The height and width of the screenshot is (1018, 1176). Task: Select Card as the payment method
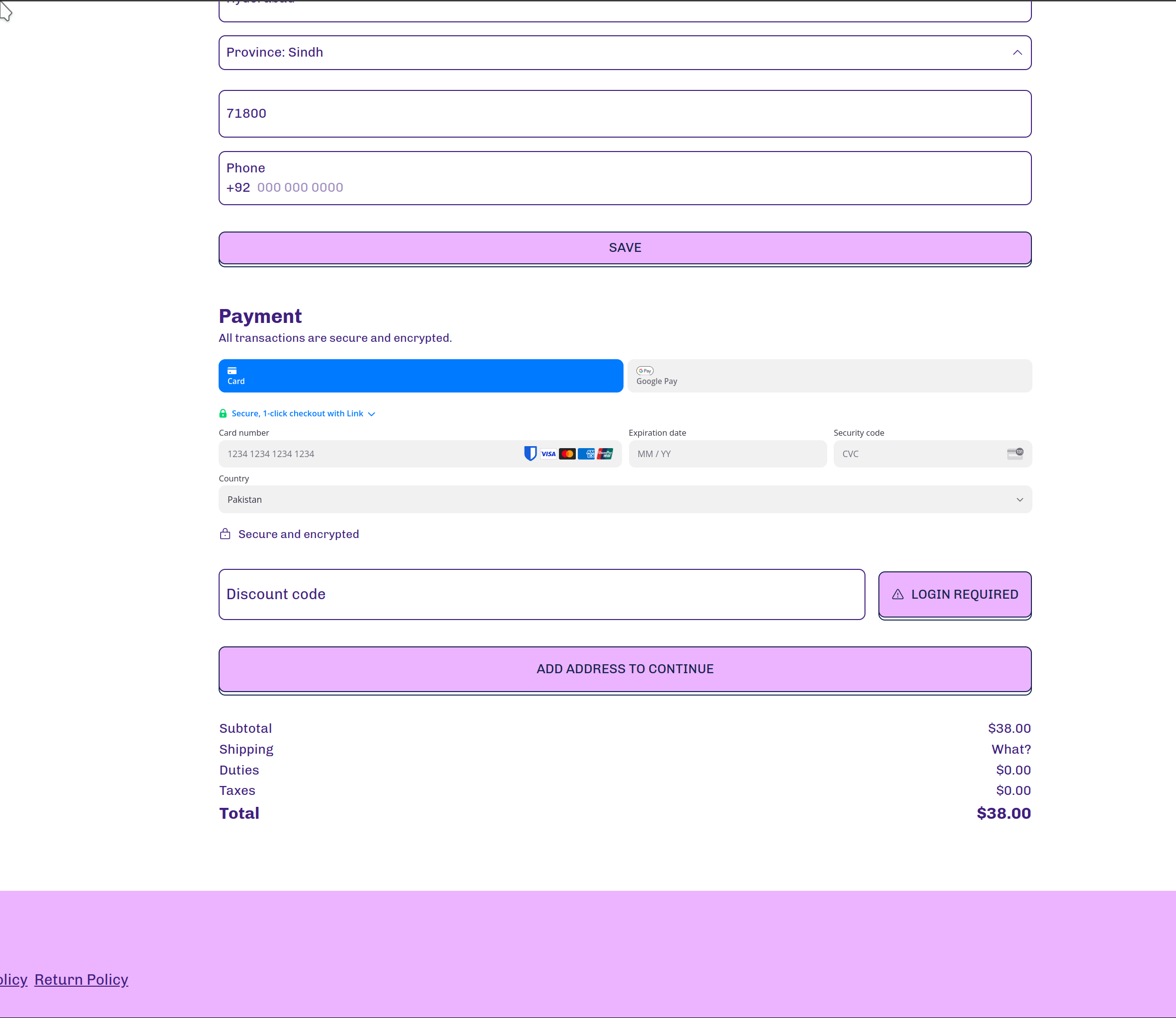(420, 376)
